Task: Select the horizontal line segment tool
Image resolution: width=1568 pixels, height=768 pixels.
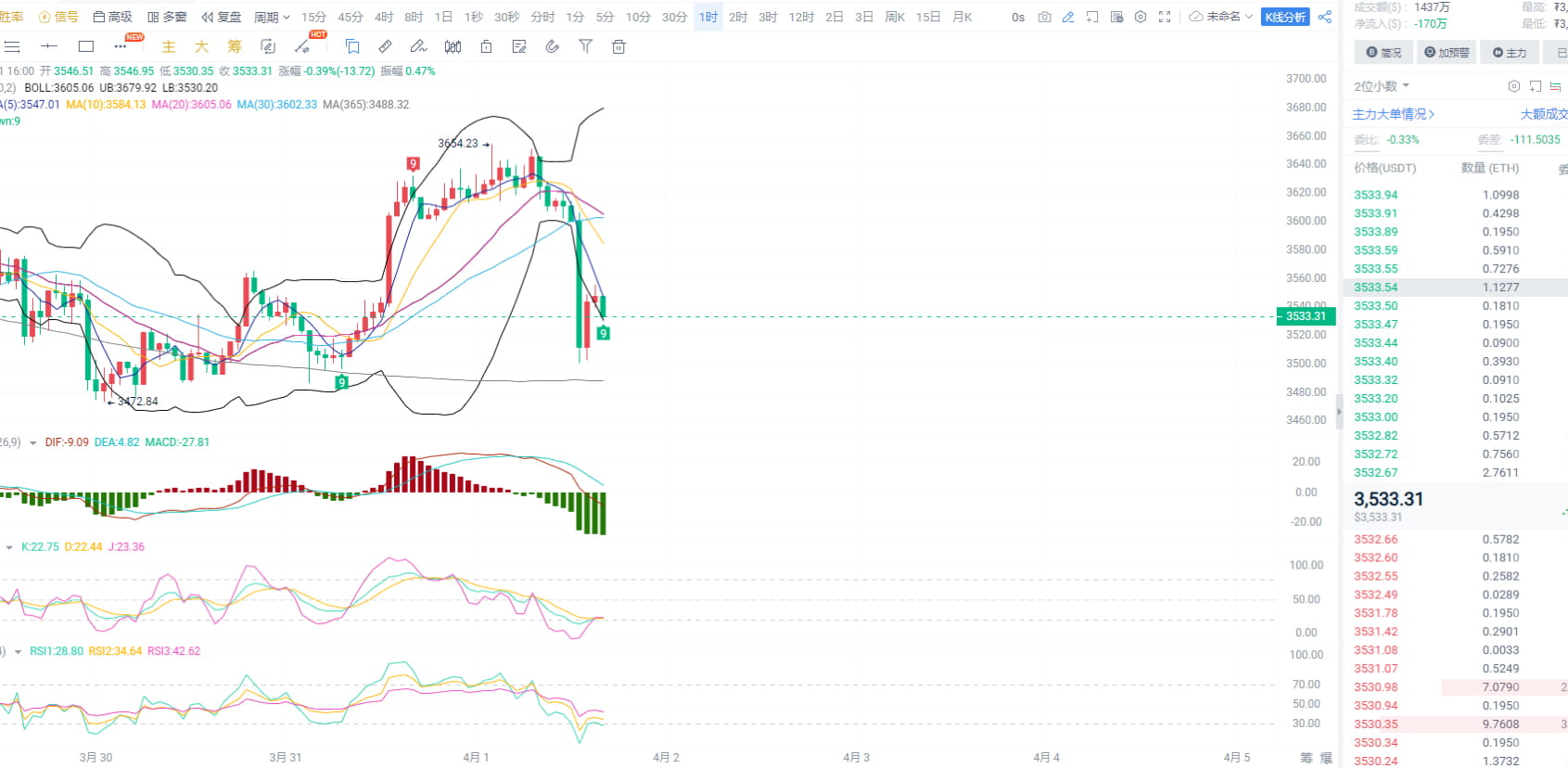Action: [x=49, y=46]
